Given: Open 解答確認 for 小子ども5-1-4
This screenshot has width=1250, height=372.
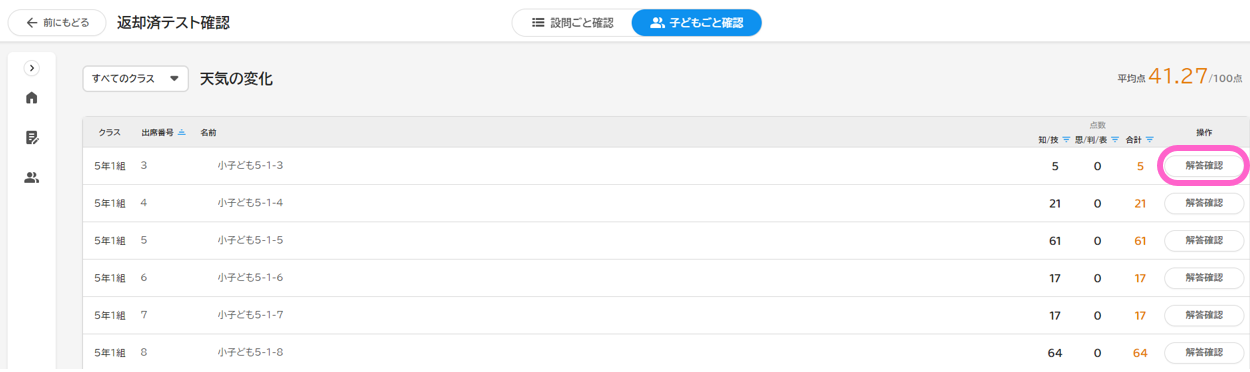Looking at the screenshot, I should tap(1204, 203).
